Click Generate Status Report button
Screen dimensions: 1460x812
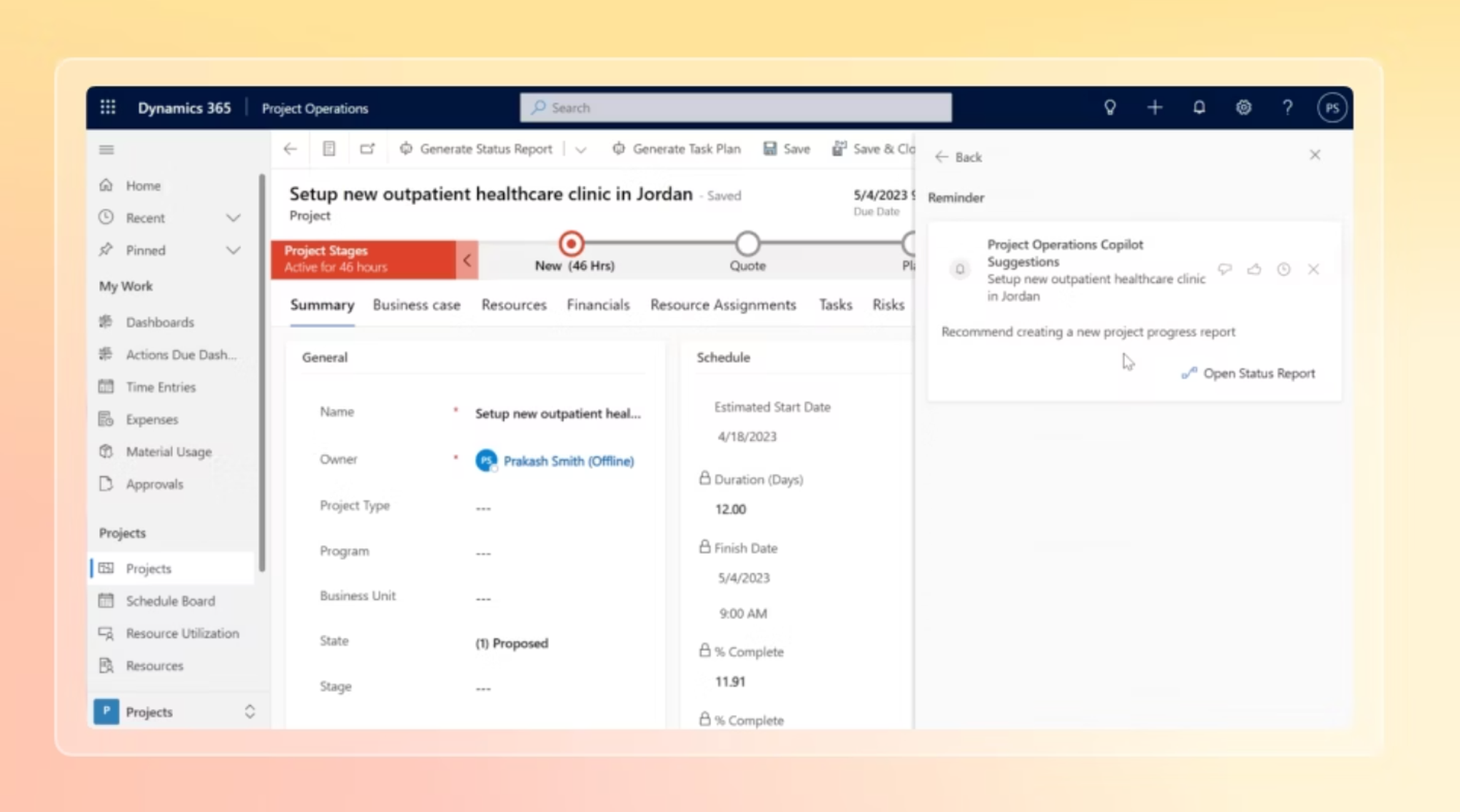[x=476, y=149]
